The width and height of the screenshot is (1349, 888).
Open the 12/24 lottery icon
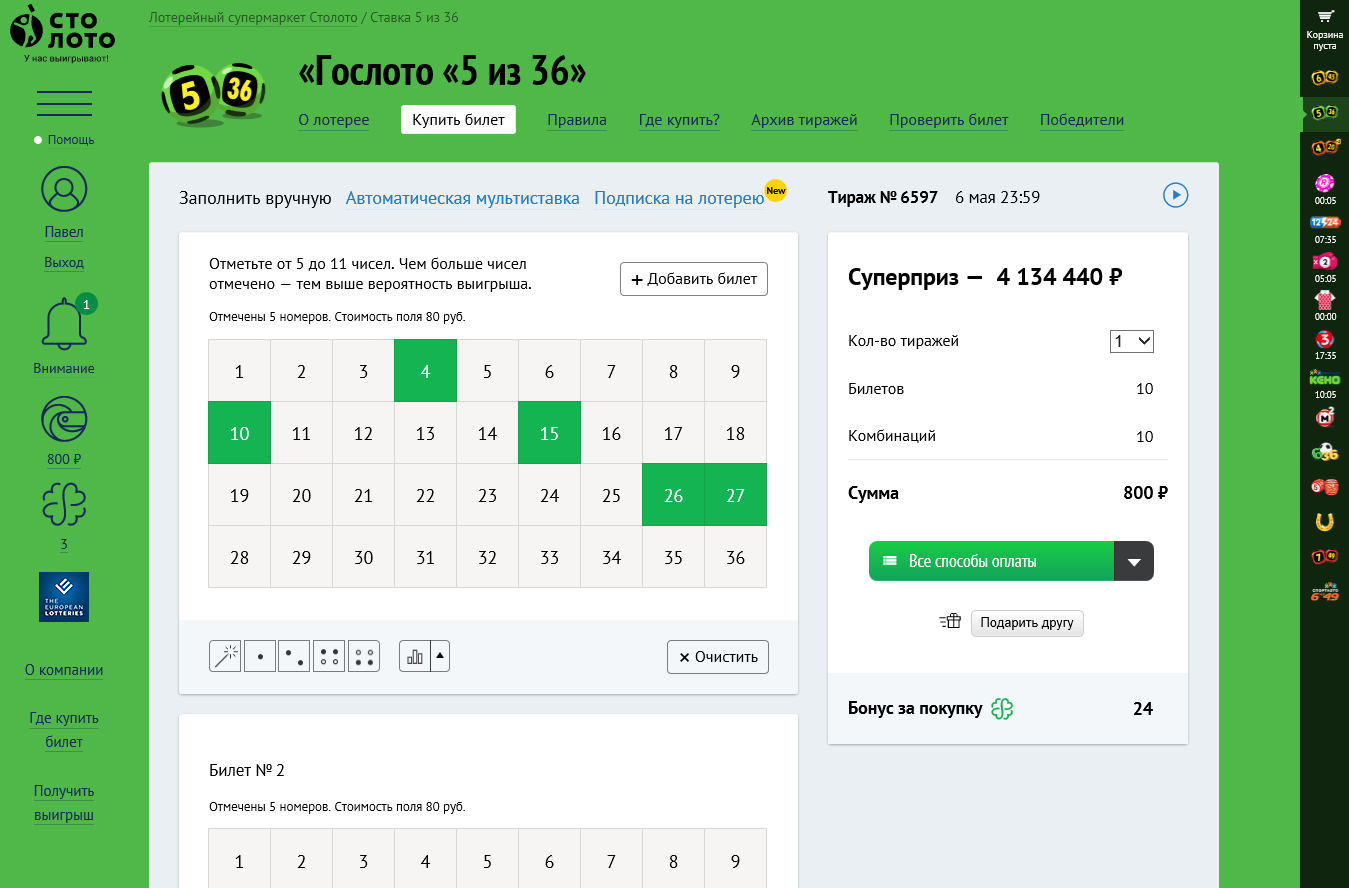click(1324, 222)
